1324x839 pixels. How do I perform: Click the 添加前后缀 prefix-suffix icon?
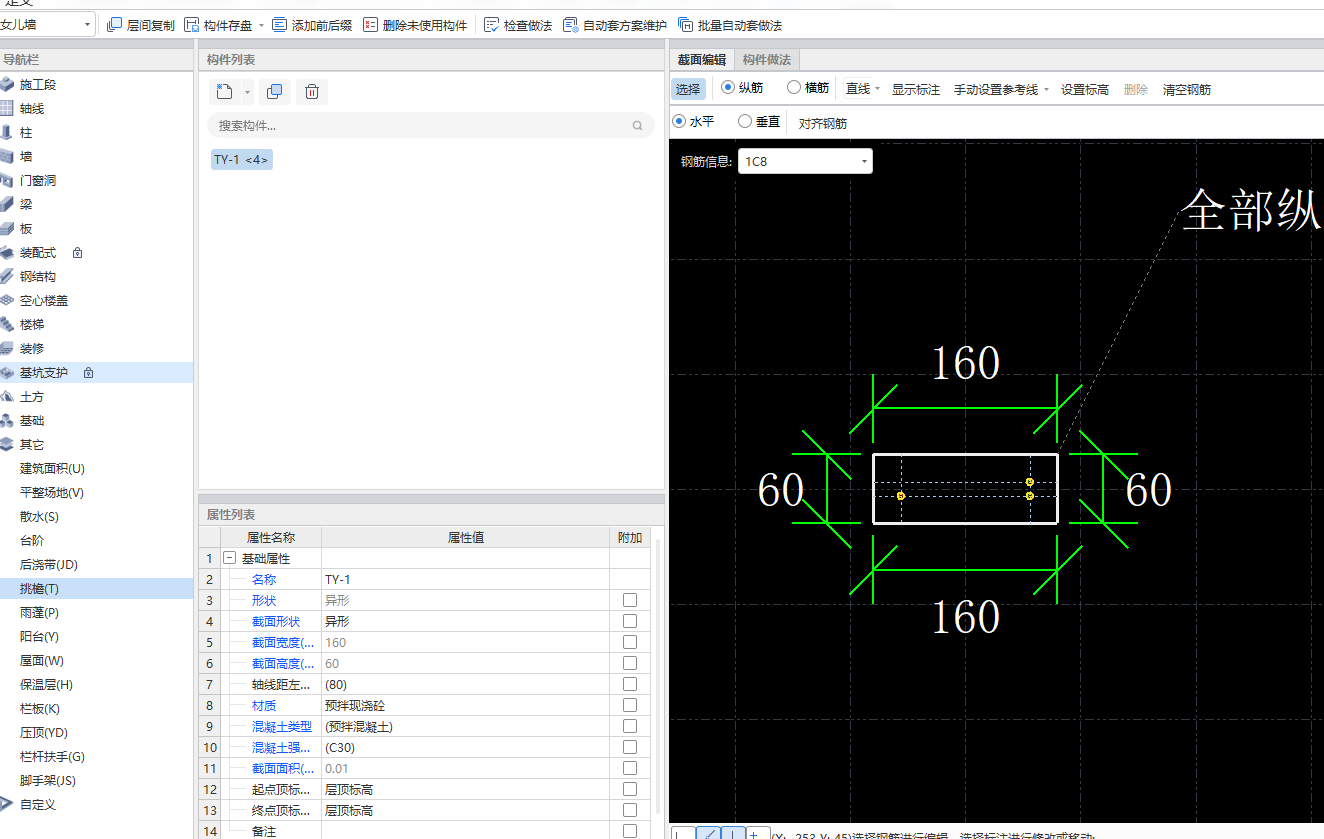click(x=279, y=25)
